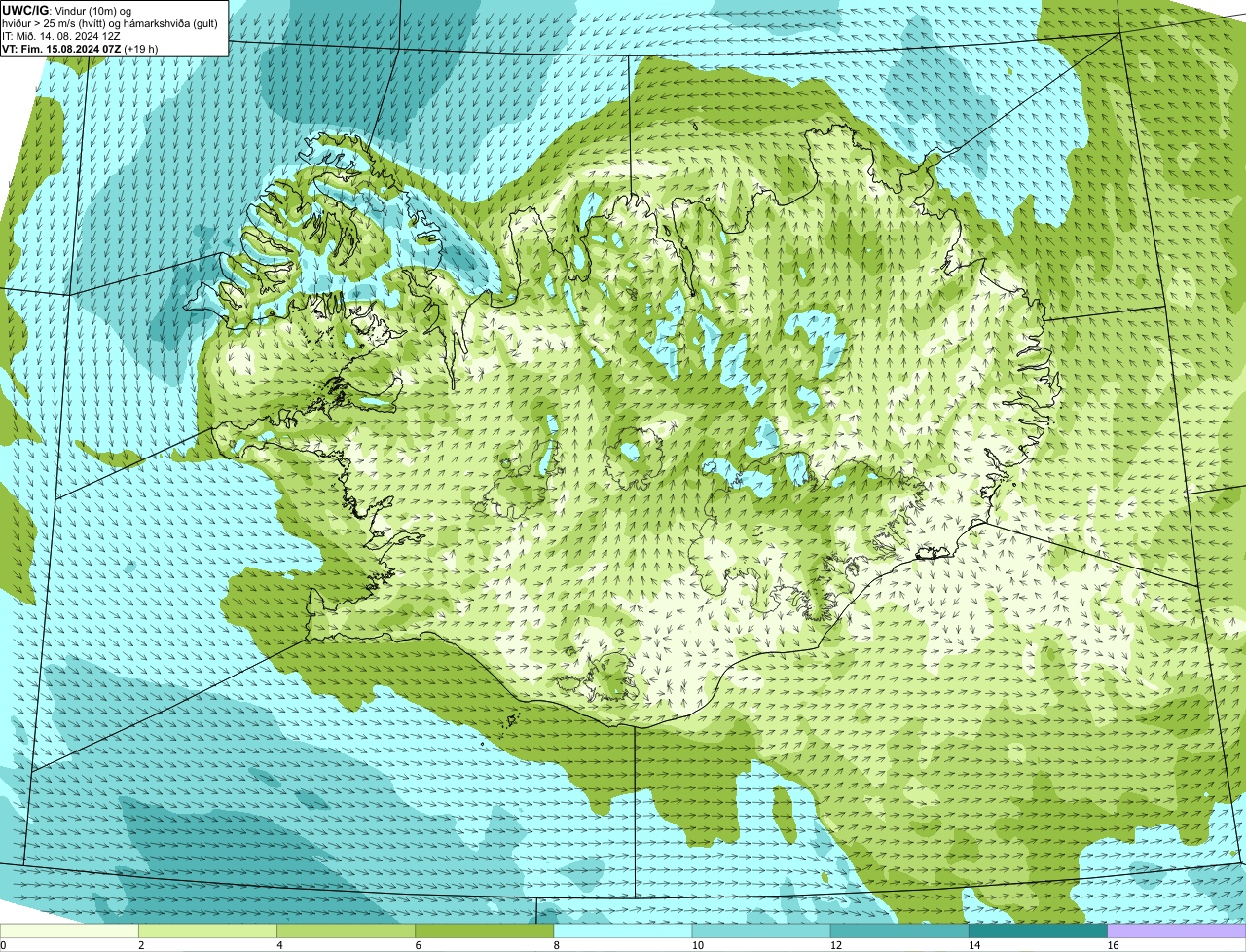Click the pale 0–2 m/s legend color segment
The width and height of the screenshot is (1246, 952).
(x=69, y=931)
